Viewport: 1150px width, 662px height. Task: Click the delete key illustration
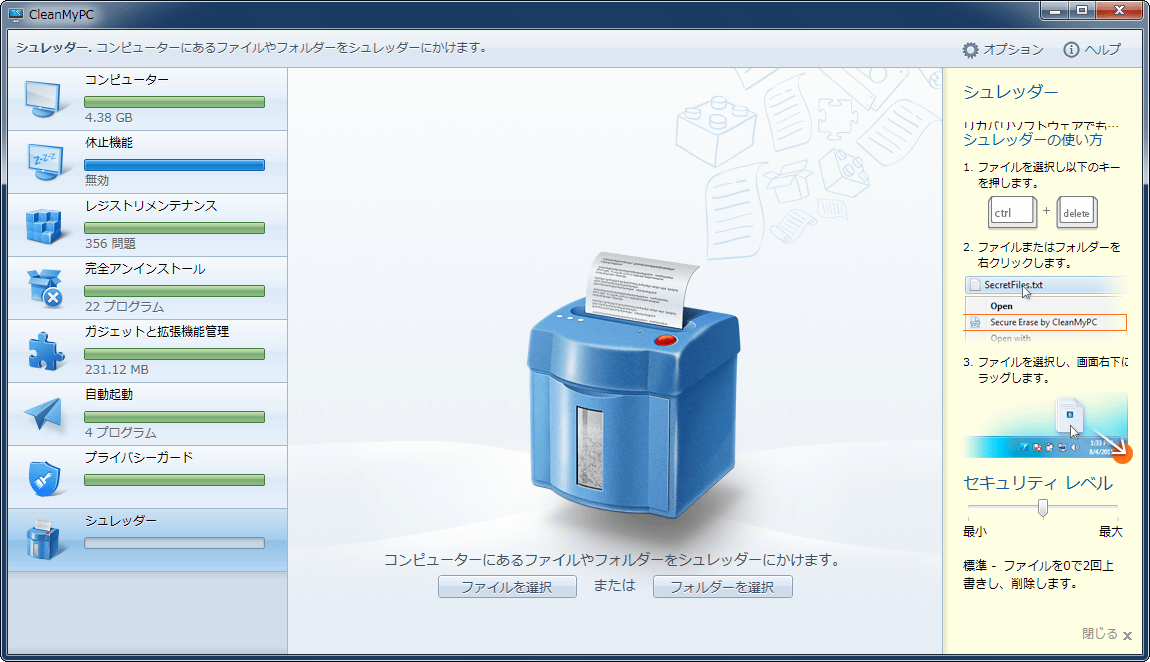(1076, 213)
